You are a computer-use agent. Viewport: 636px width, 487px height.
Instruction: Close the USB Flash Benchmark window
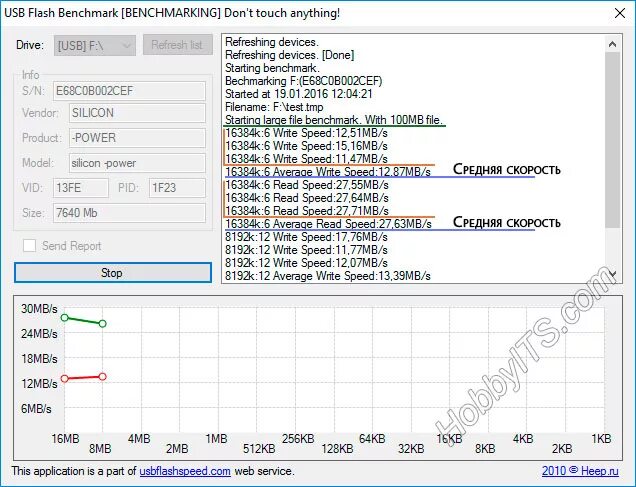[x=619, y=13]
